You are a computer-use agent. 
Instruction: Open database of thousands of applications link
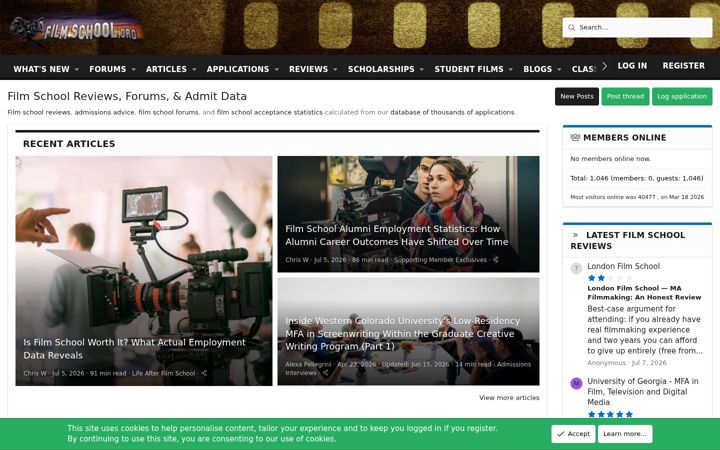coord(452,112)
